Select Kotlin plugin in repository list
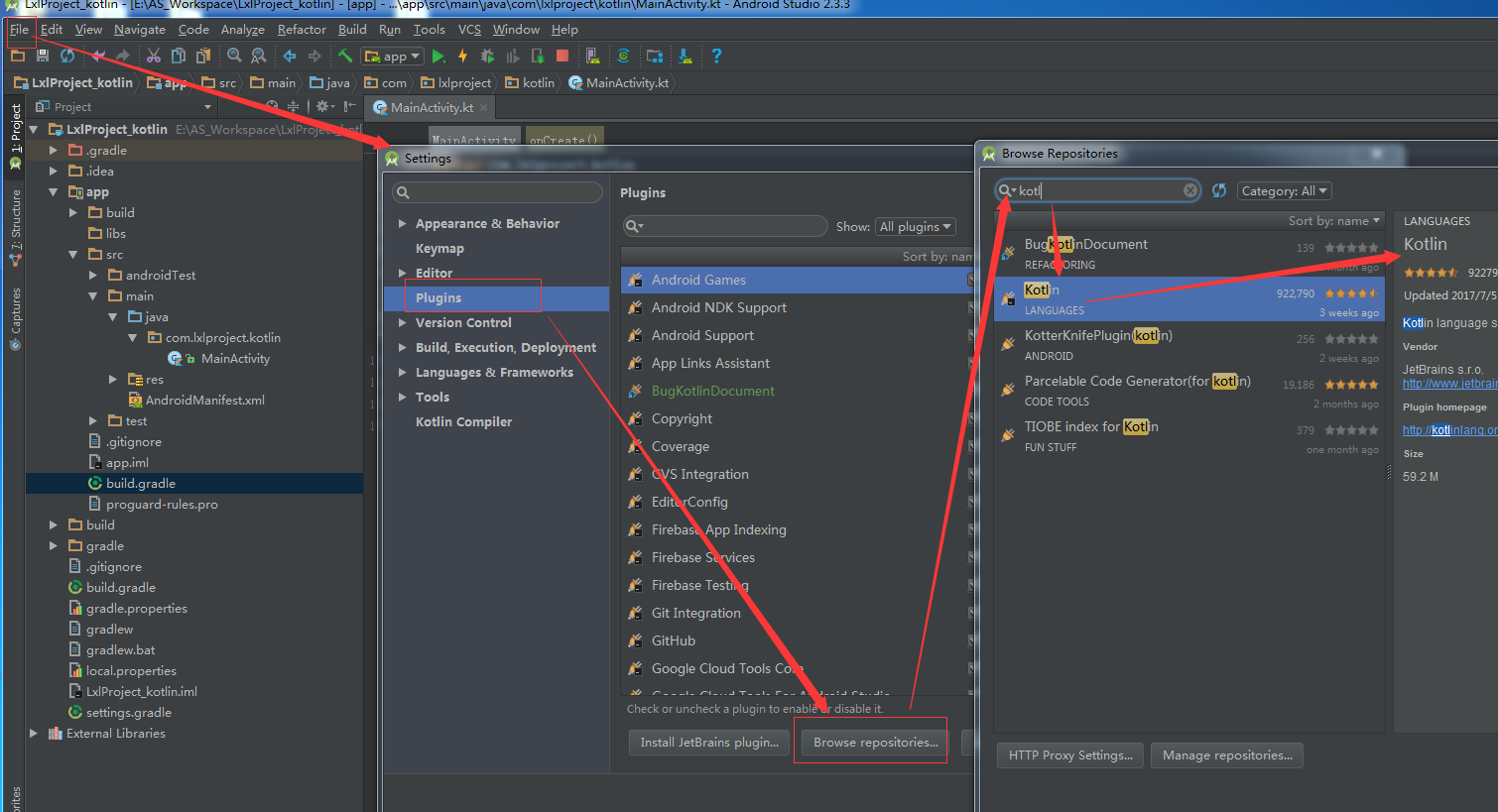 (x=1188, y=298)
